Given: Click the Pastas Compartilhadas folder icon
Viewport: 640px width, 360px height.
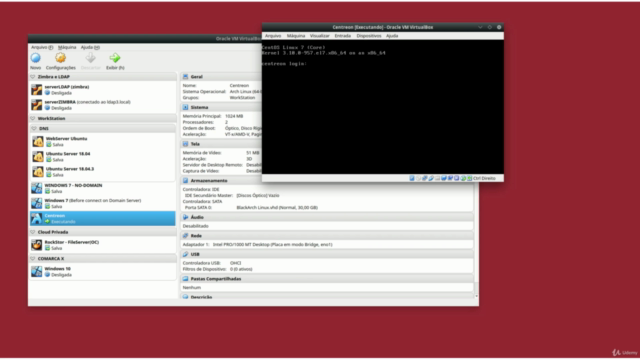Looking at the screenshot, I should 185,278.
